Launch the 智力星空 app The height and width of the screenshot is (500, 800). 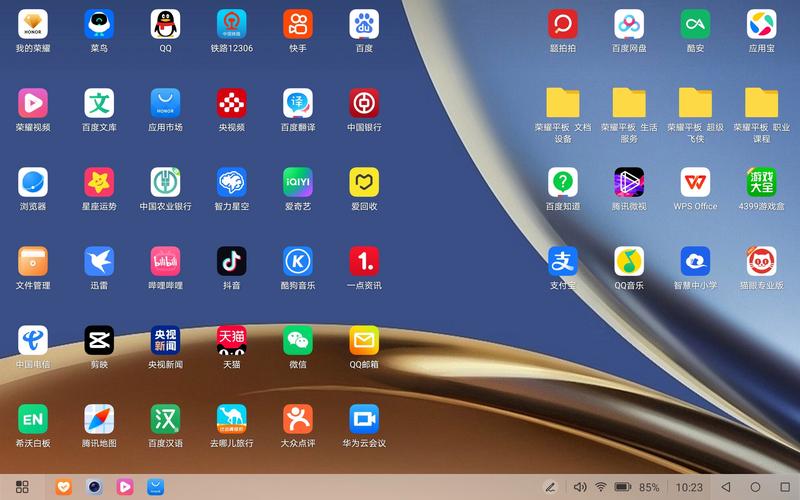pyautogui.click(x=232, y=182)
